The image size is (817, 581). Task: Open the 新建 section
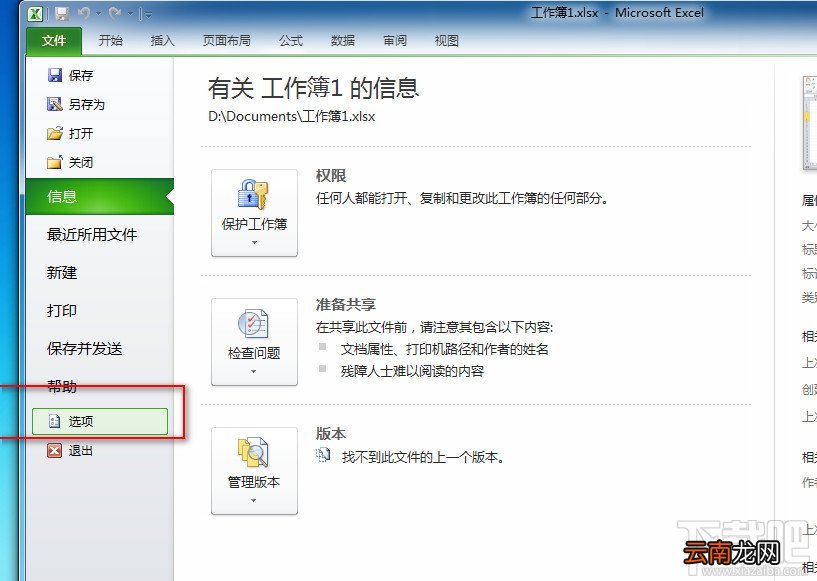(x=62, y=273)
